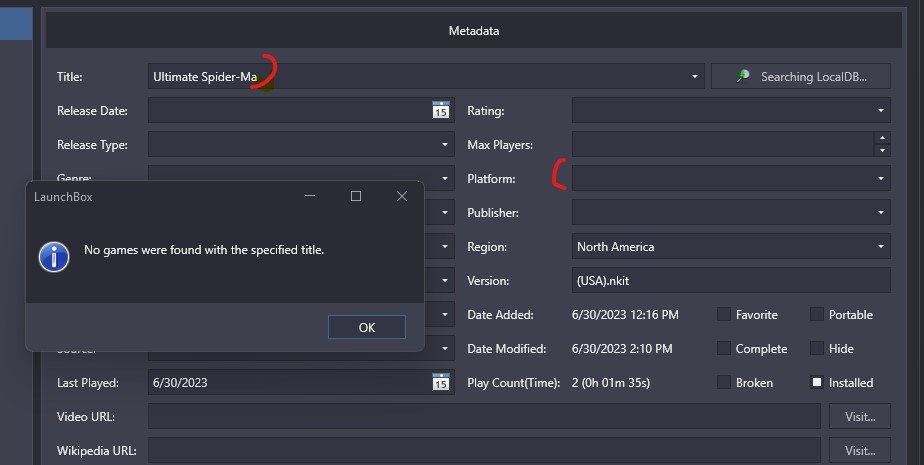Click the Searching LocalDB button
This screenshot has width=924, height=465.
[800, 77]
